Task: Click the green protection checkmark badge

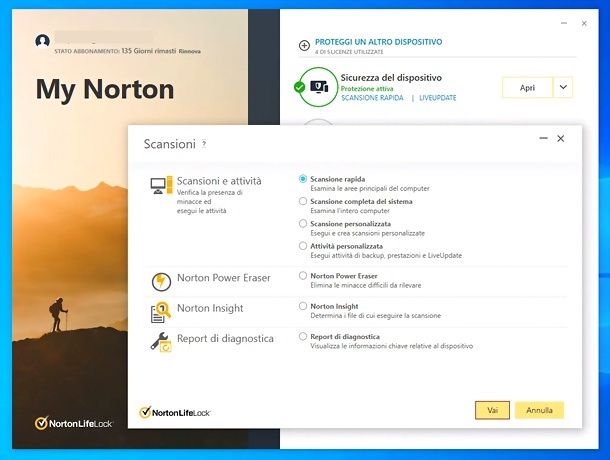Action: (x=299, y=87)
